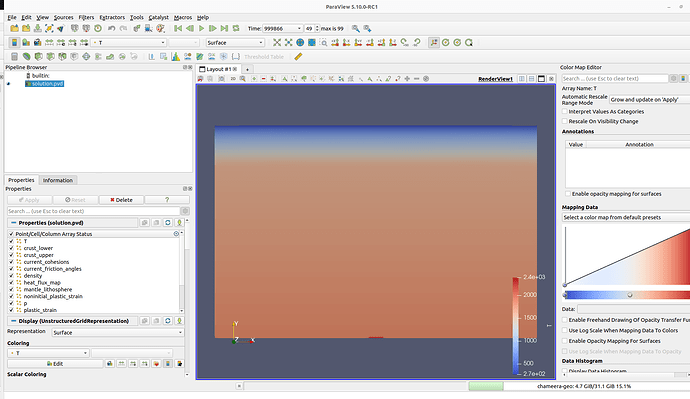This screenshot has height=399, width=690.
Task: Click Rescale to data range icon
Action: click(49, 43)
